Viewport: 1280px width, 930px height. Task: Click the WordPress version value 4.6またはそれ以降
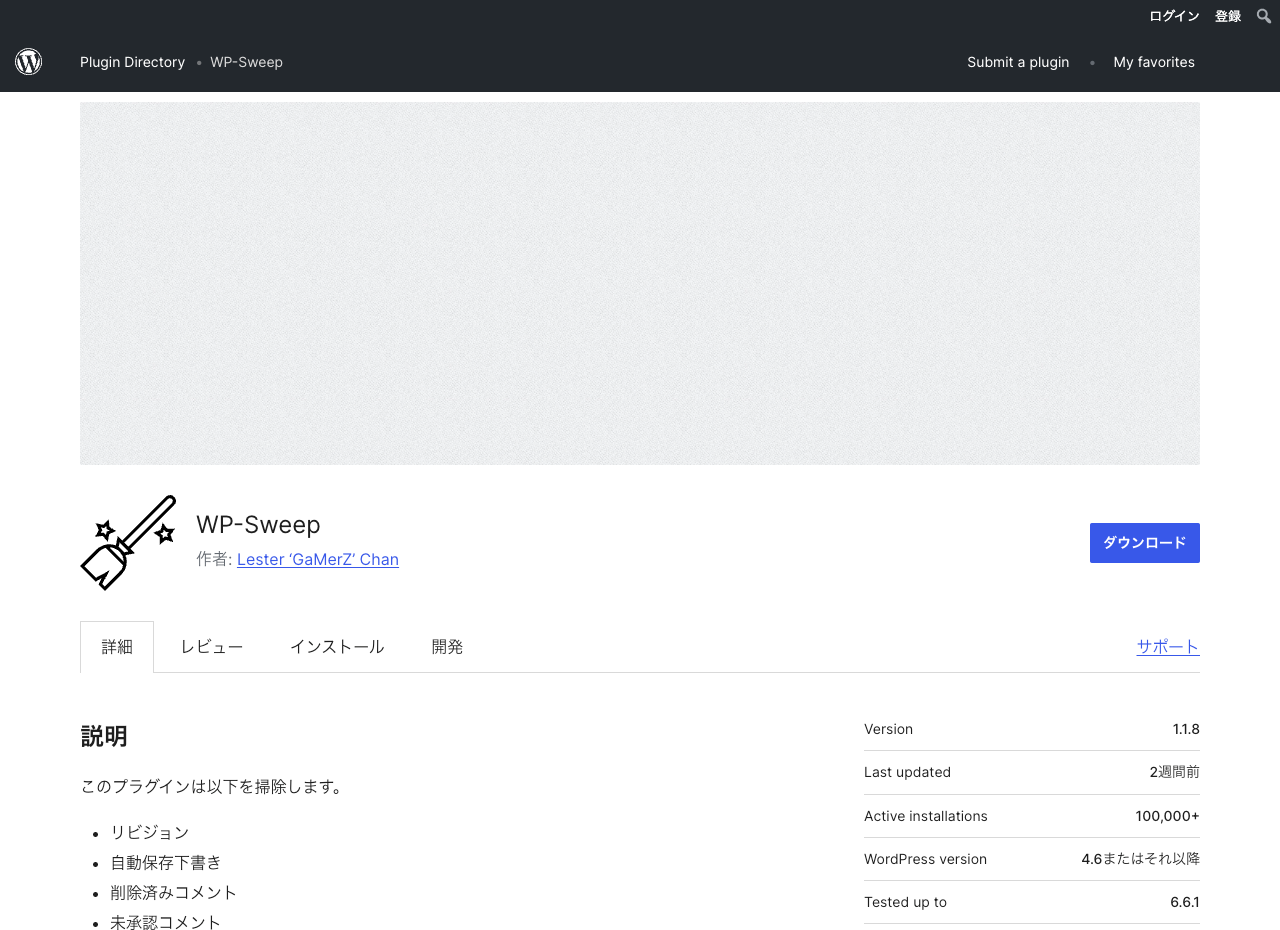pos(1140,859)
